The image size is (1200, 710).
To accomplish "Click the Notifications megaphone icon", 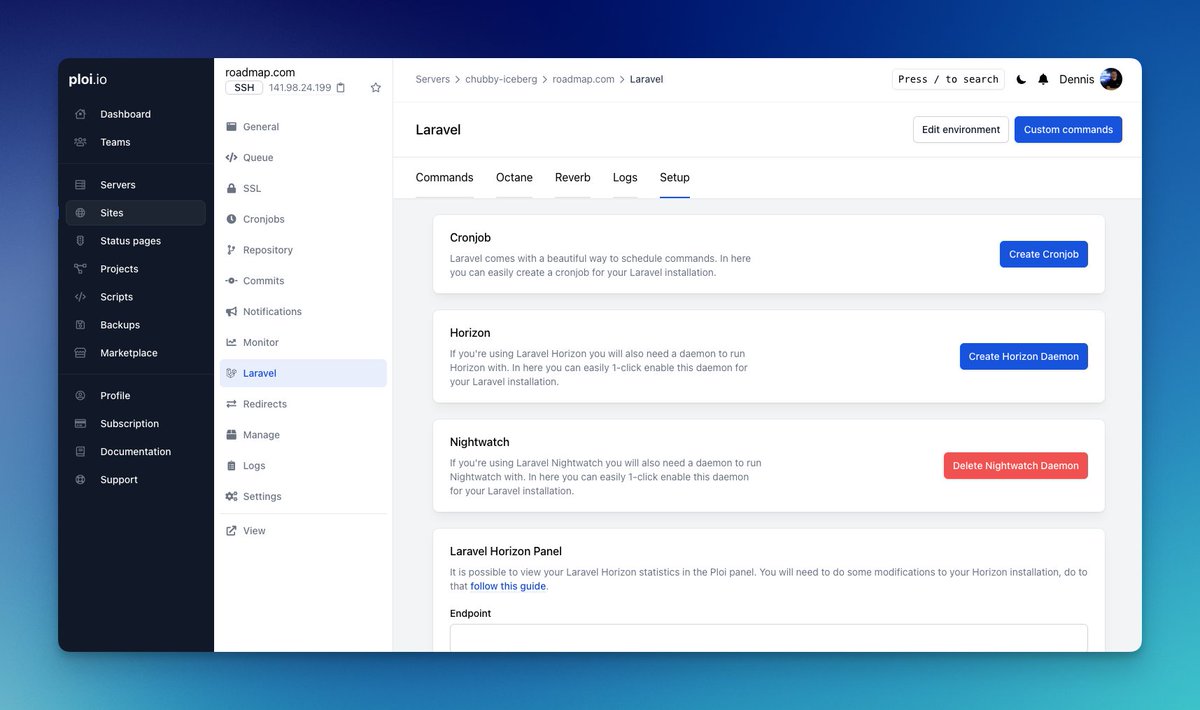I will 232,312.
